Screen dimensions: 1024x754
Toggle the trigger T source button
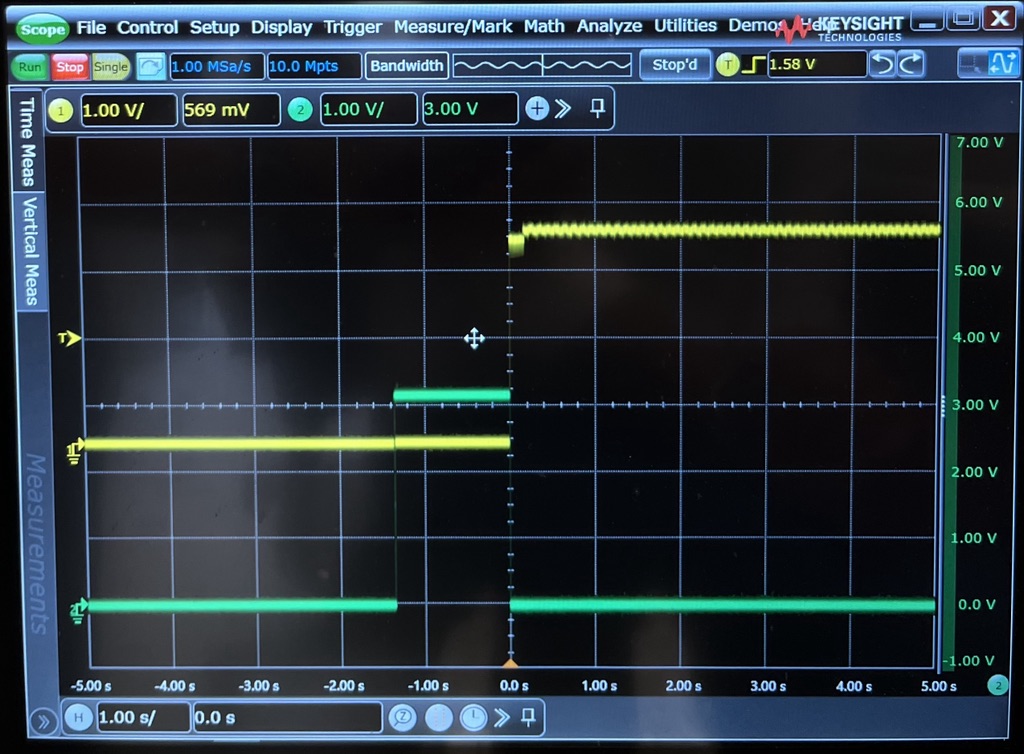727,66
